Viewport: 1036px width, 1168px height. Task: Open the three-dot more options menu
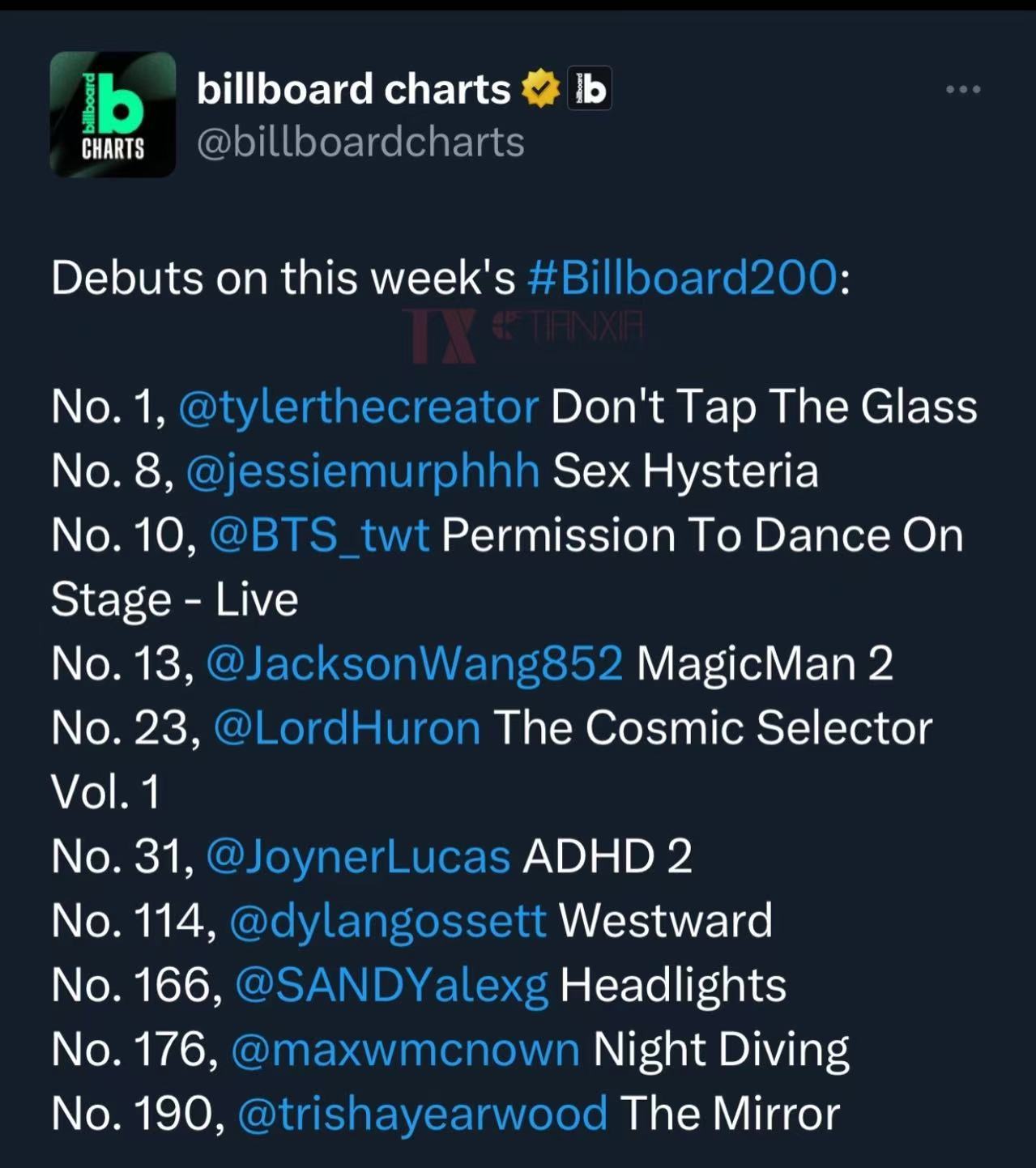963,89
